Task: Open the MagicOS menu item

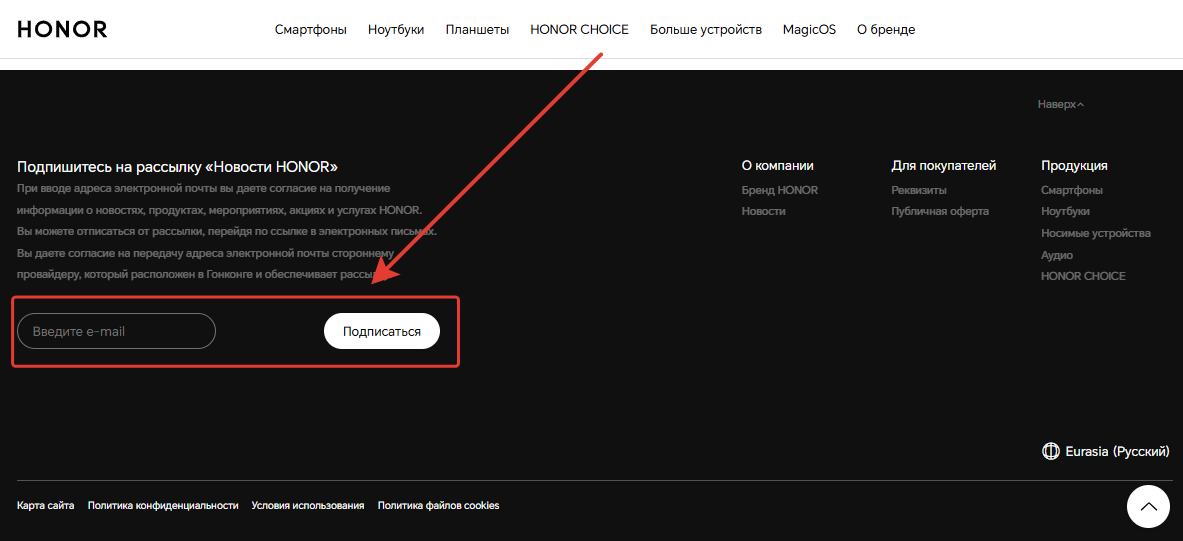Action: (810, 30)
